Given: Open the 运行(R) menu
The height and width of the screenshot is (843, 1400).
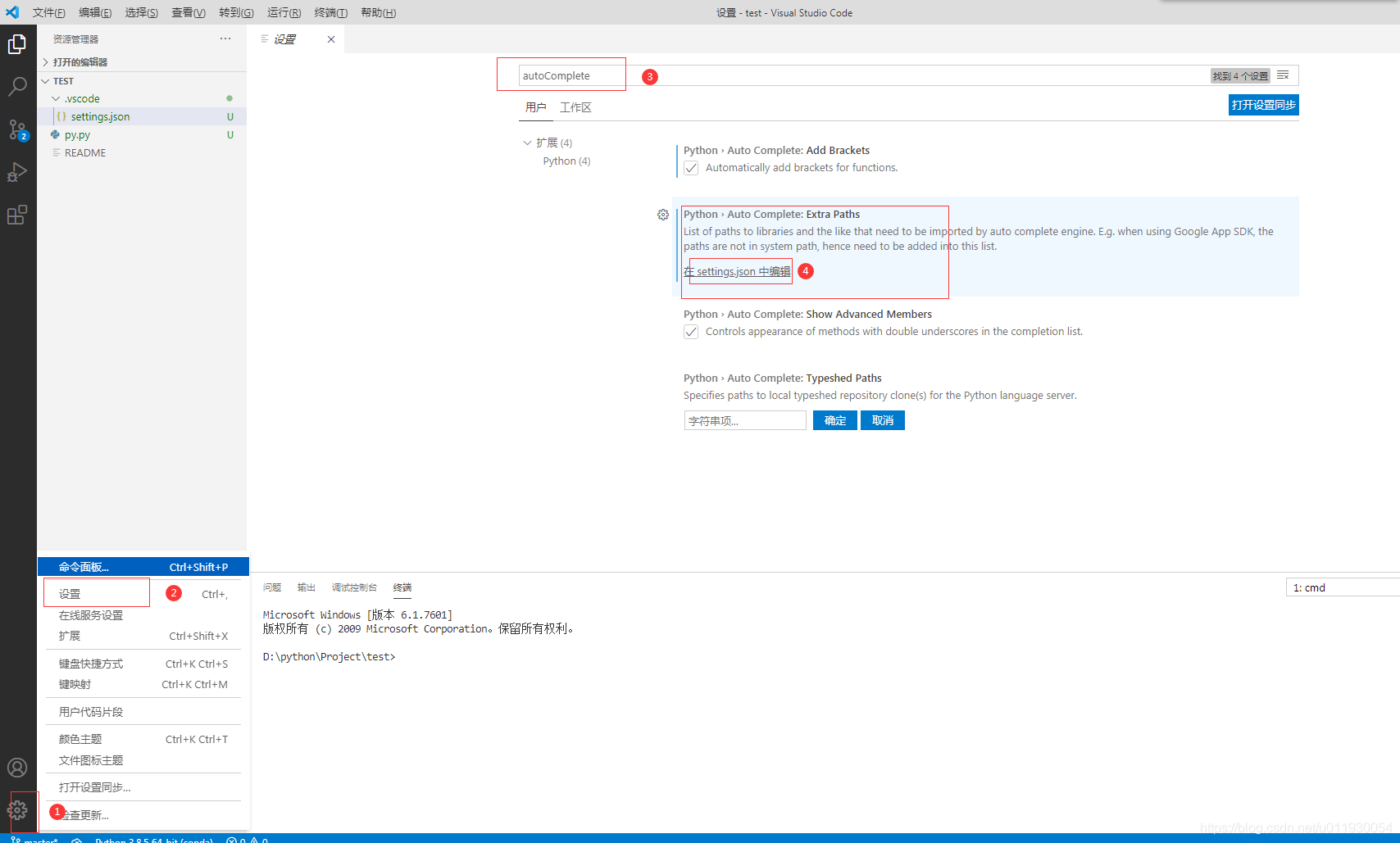Looking at the screenshot, I should [x=284, y=12].
